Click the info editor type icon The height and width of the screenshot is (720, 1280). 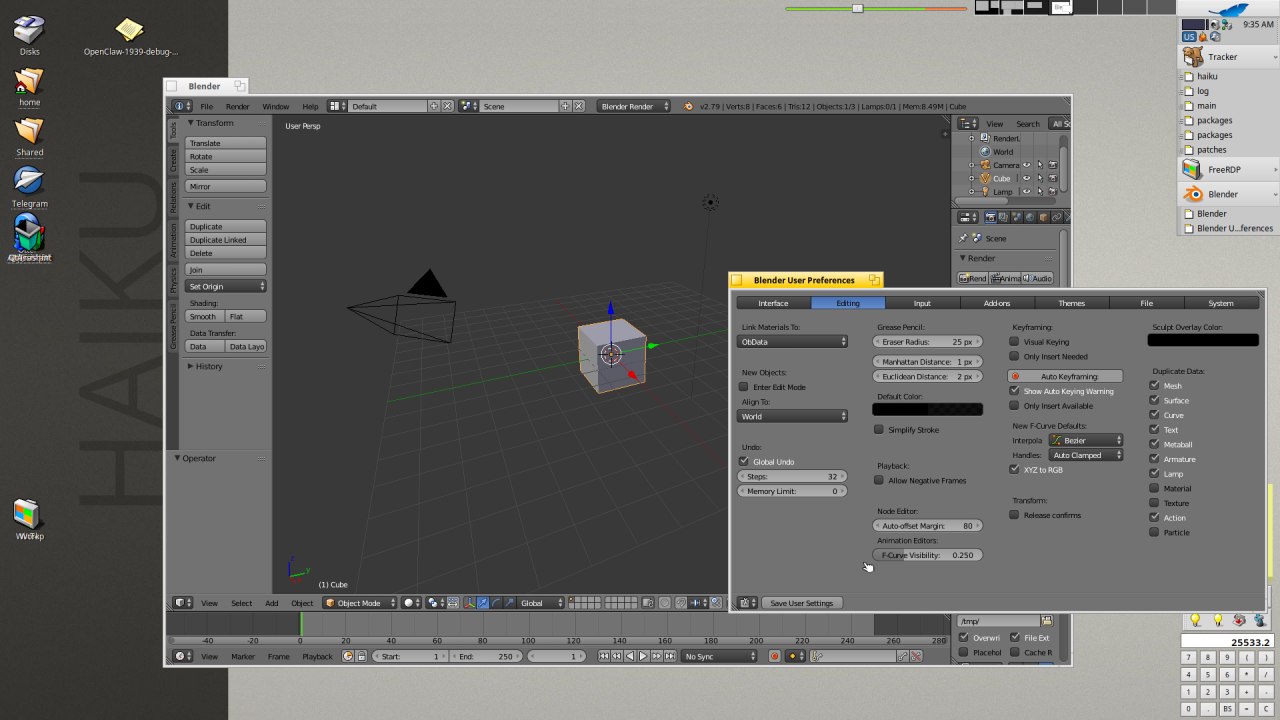tap(182, 106)
